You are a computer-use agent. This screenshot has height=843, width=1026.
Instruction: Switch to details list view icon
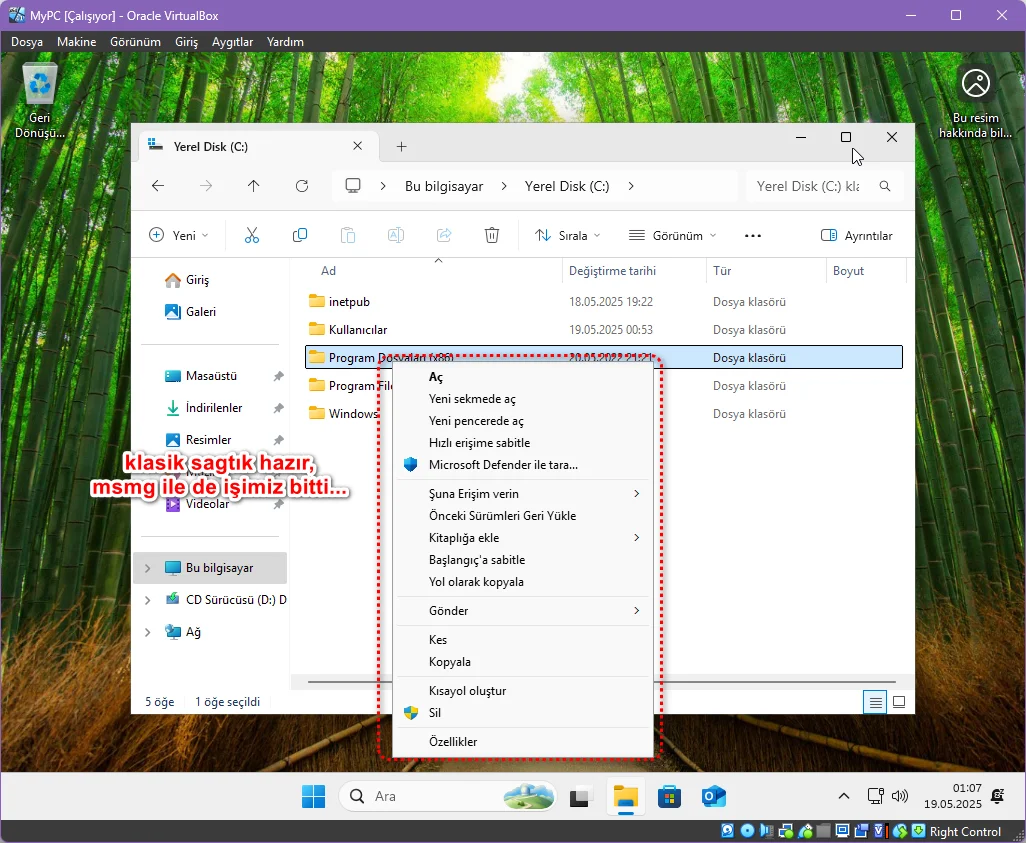[x=875, y=702]
